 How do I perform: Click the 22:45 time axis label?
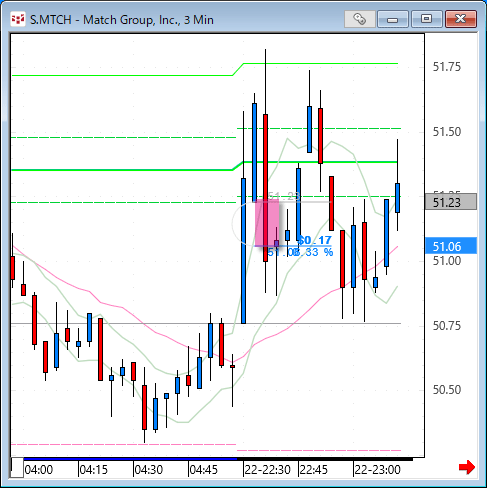(x=314, y=470)
